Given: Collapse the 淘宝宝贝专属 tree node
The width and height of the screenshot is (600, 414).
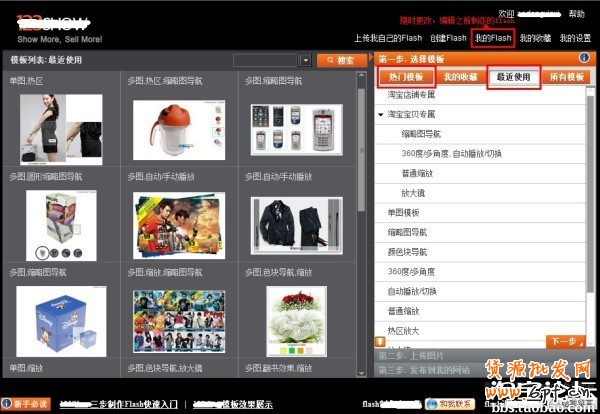Looking at the screenshot, I should click(x=381, y=115).
